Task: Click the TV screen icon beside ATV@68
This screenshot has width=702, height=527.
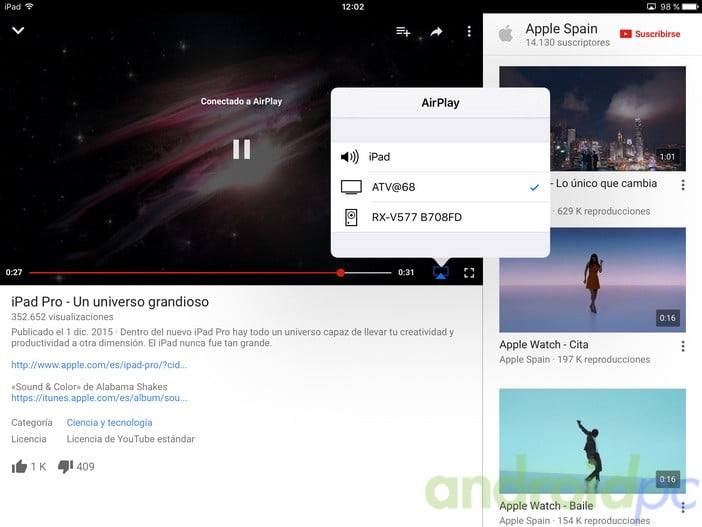Action: pos(351,187)
